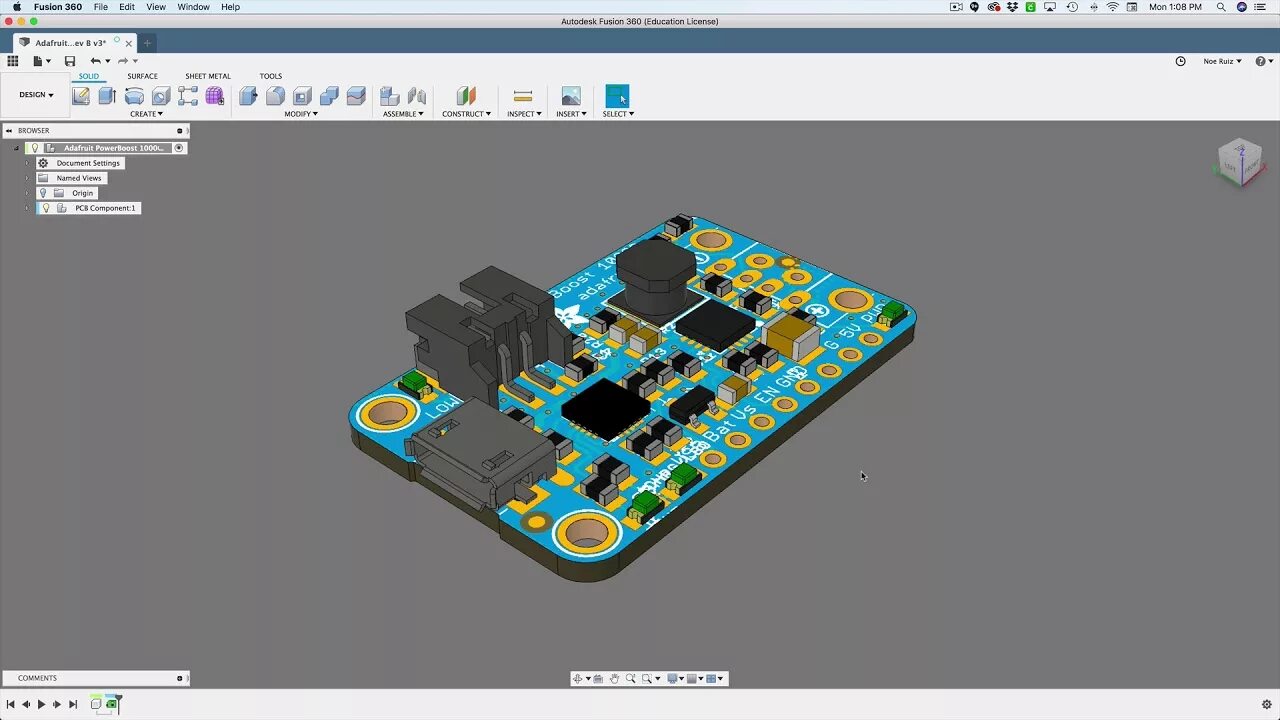Viewport: 1280px width, 720px height.
Task: Toggle visibility bulb of Adafruit PowerBoost root
Action: pyautogui.click(x=34, y=148)
